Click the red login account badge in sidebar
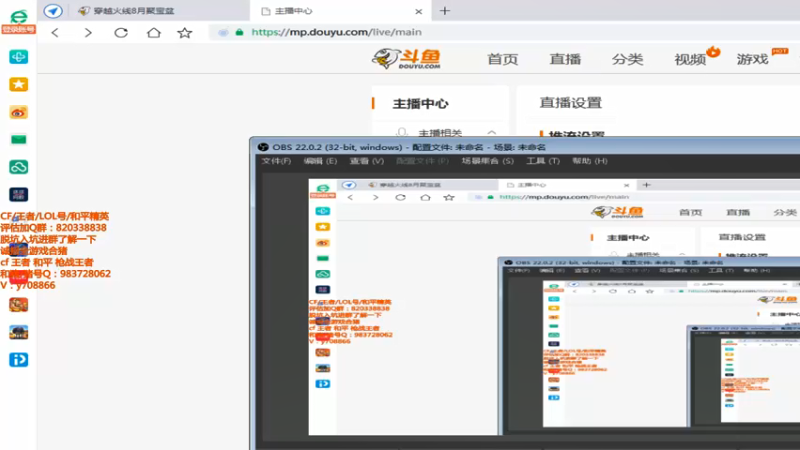800x450 pixels. (x=18, y=30)
